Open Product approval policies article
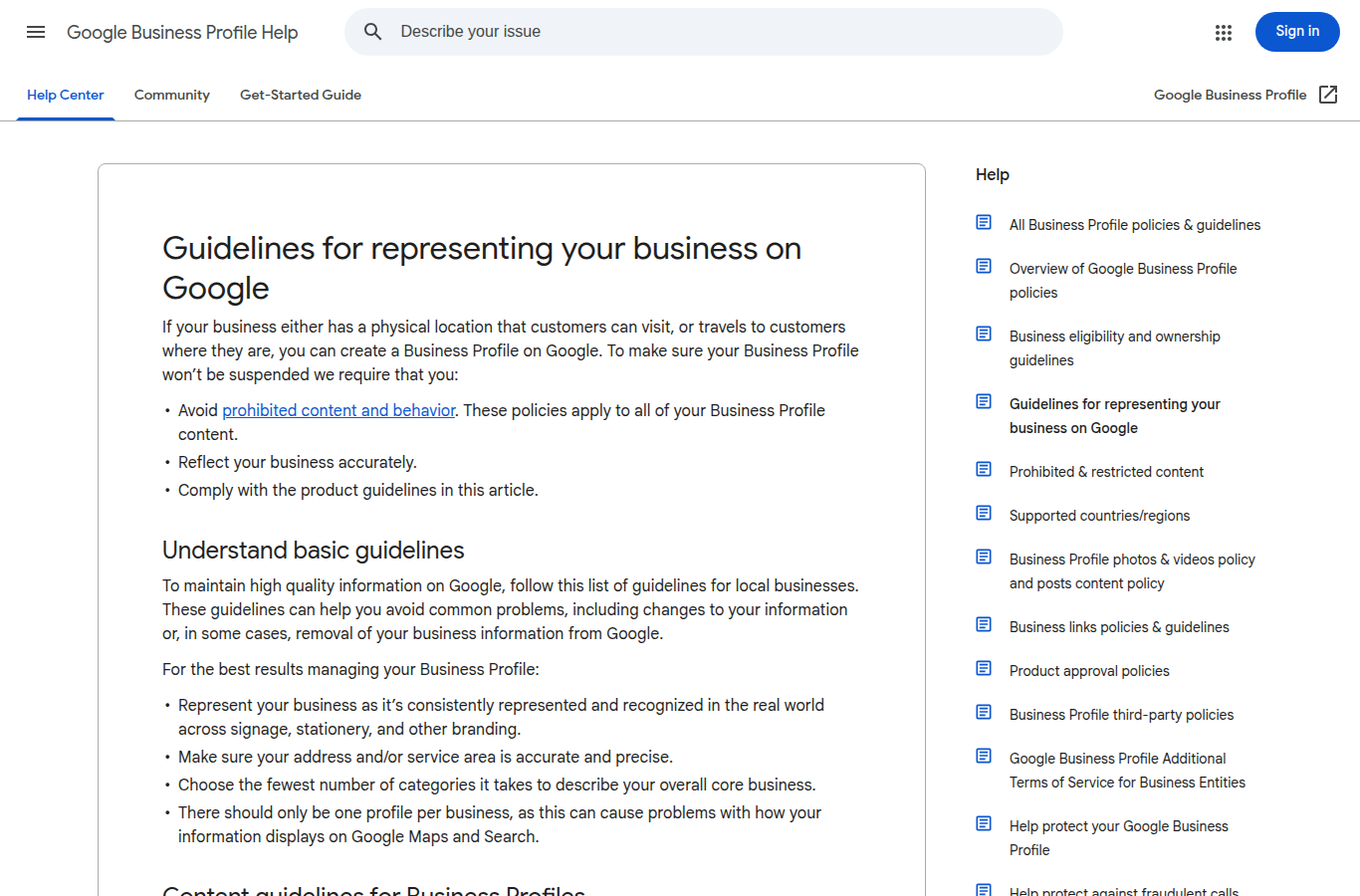1360x896 pixels. tap(1089, 671)
